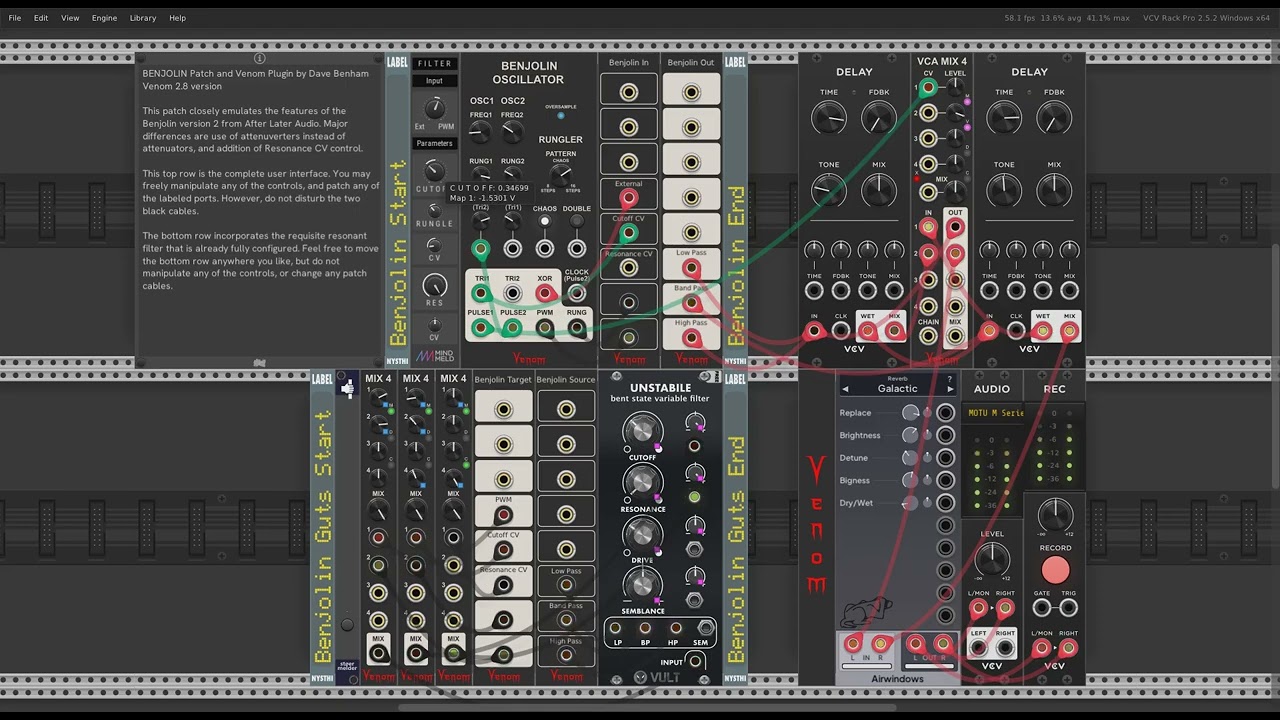
Task: Click the Resonance CV port in Benjolin In
Action: tap(628, 268)
